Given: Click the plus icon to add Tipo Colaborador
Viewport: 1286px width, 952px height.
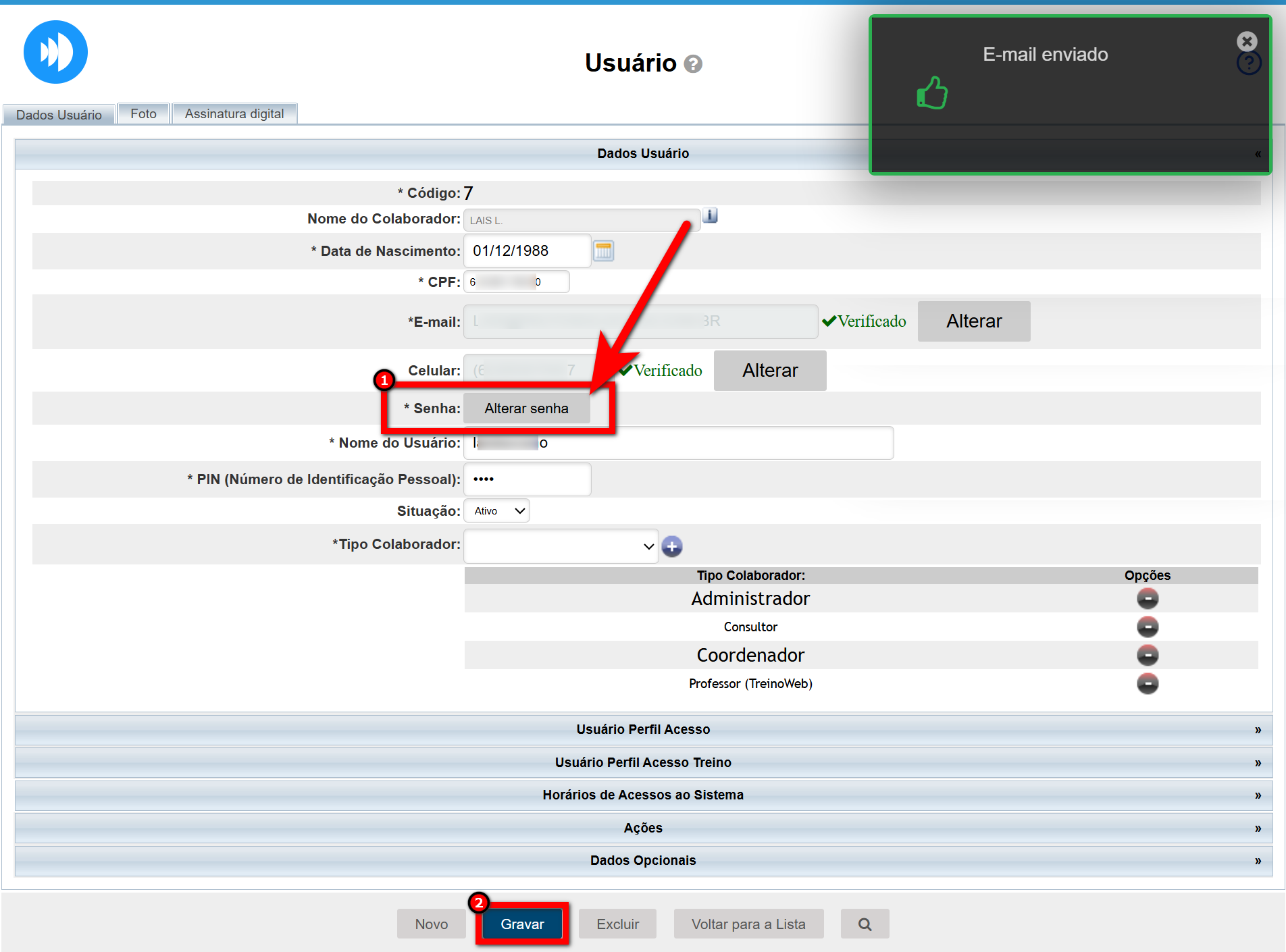Looking at the screenshot, I should point(672,546).
